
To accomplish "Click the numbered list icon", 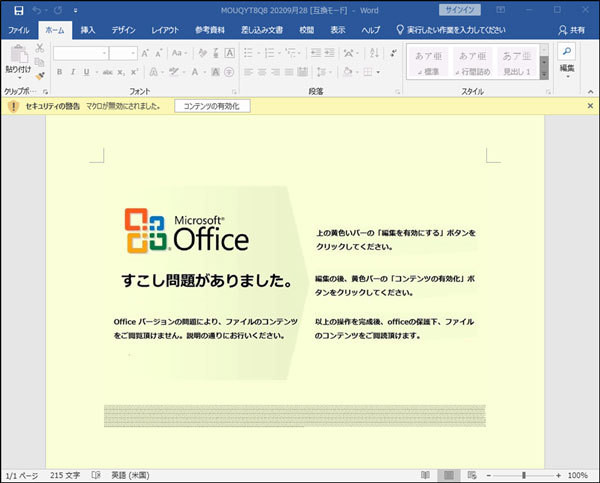I will pos(269,53).
